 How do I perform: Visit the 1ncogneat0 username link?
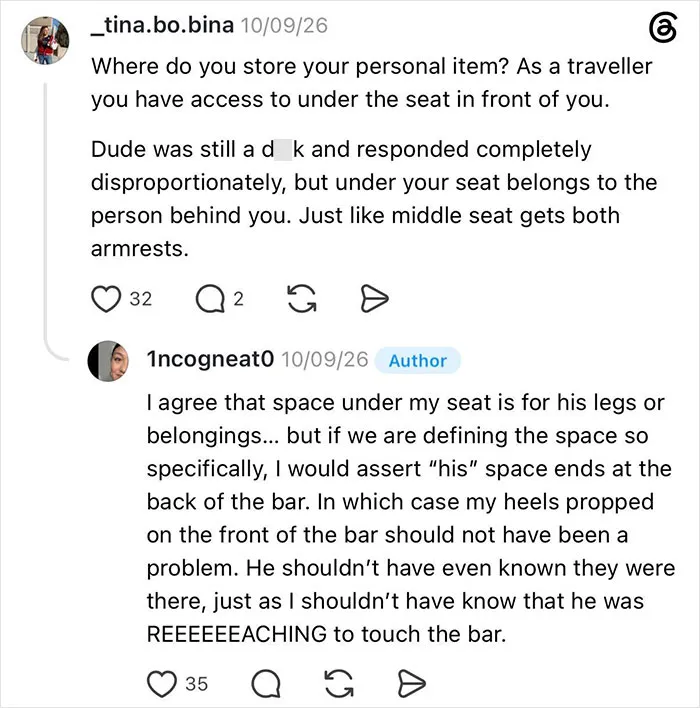(x=210, y=359)
